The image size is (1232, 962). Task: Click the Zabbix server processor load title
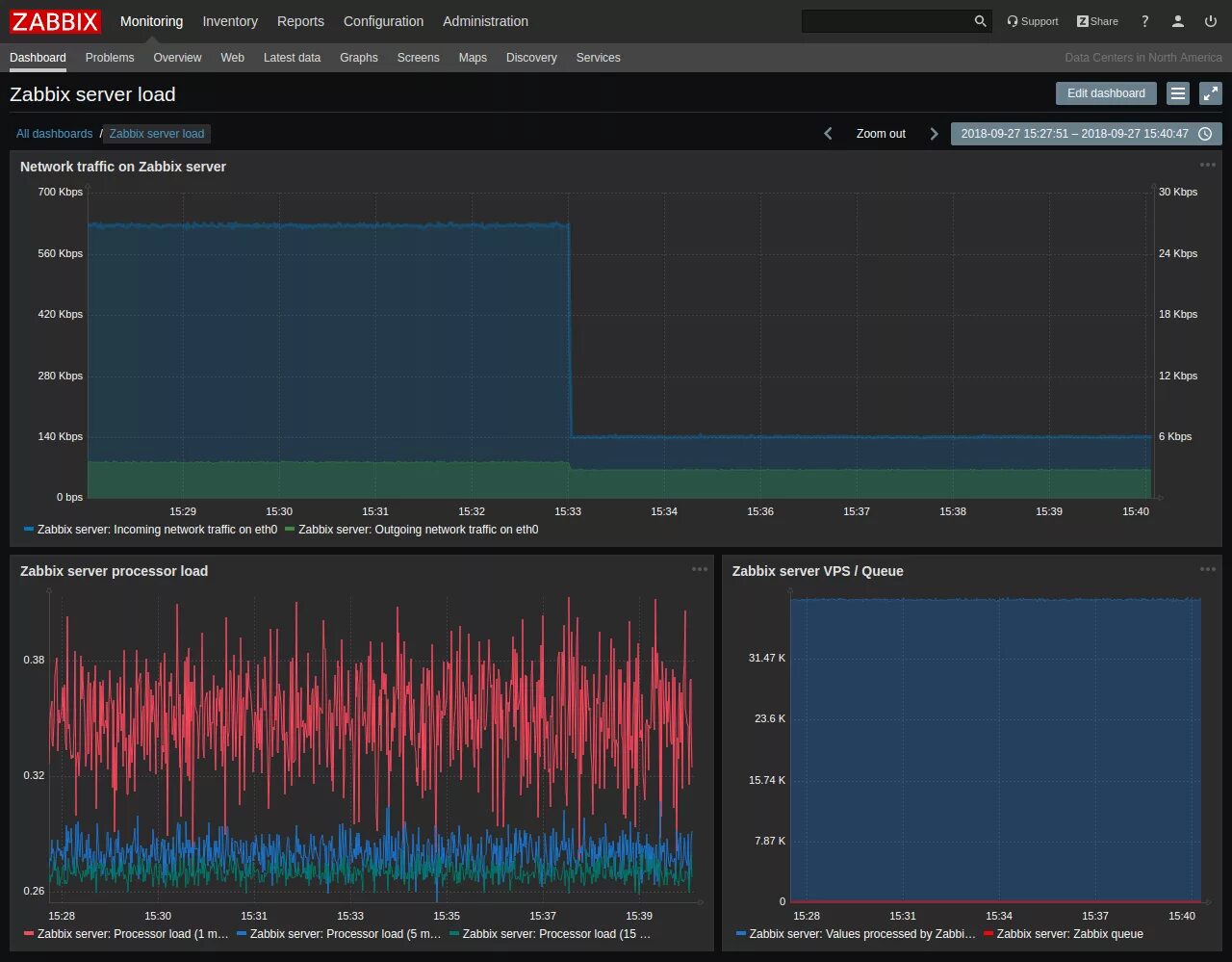point(114,571)
